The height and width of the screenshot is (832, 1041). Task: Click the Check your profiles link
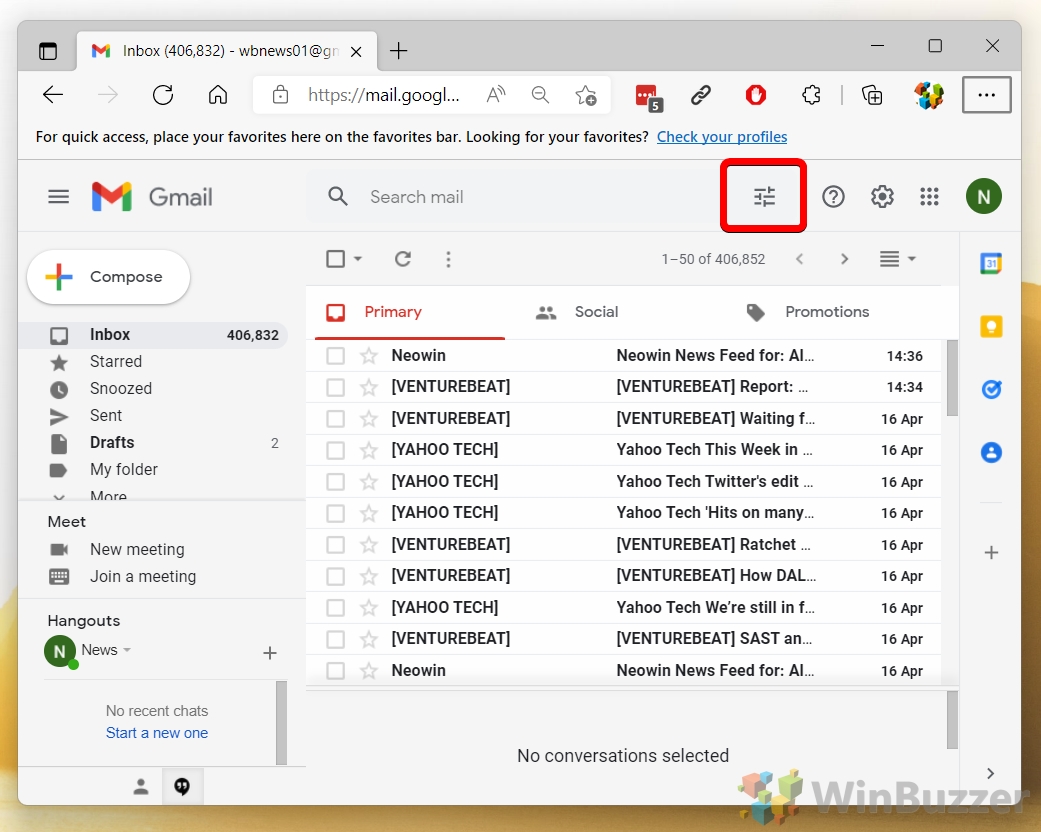click(x=722, y=136)
